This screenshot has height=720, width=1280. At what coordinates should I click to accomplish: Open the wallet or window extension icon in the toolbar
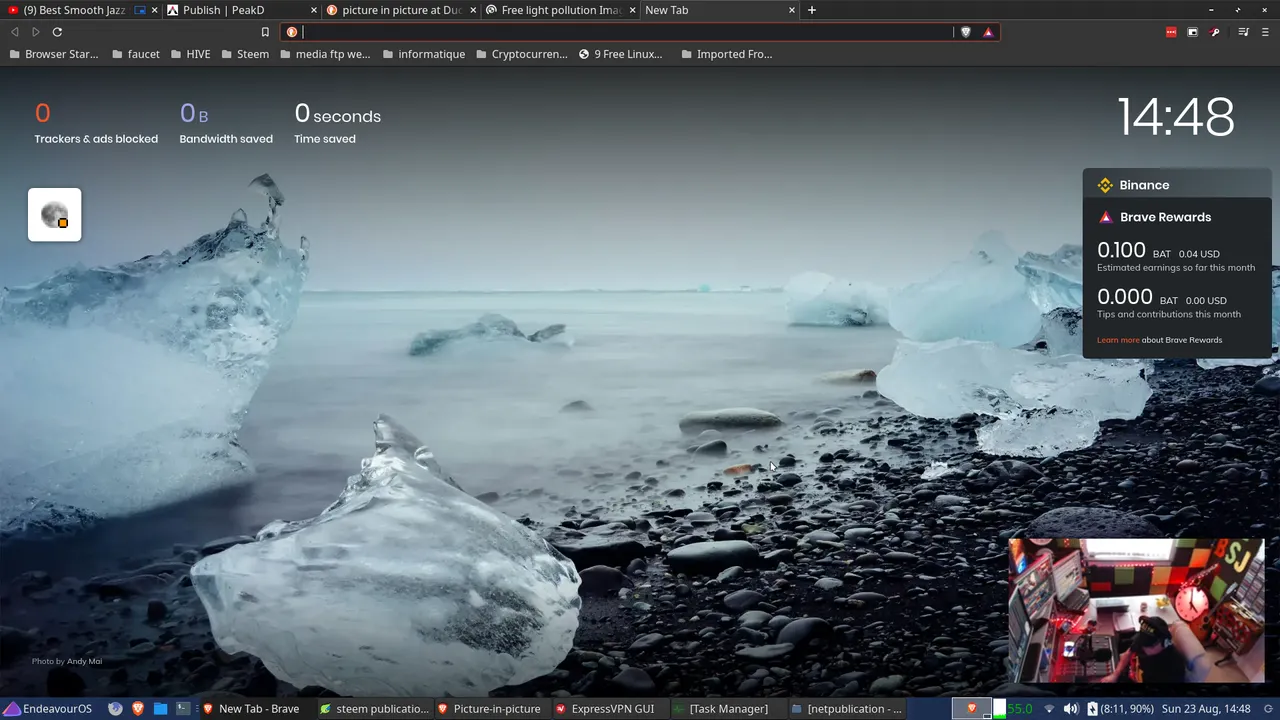(1192, 32)
